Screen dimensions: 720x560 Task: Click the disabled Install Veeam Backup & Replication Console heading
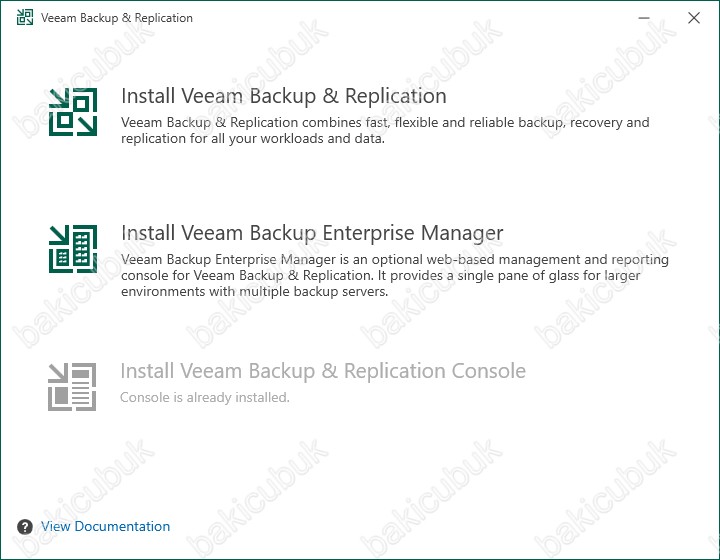pyautogui.click(x=323, y=371)
